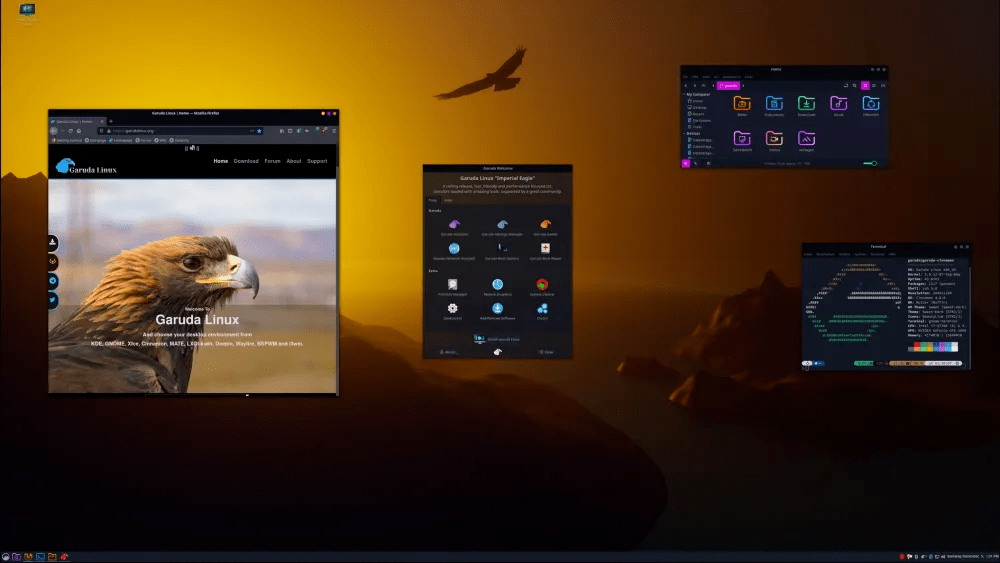Click Install Garuda Linux in Welcome window
This screenshot has height=563, width=1000.
497,339
